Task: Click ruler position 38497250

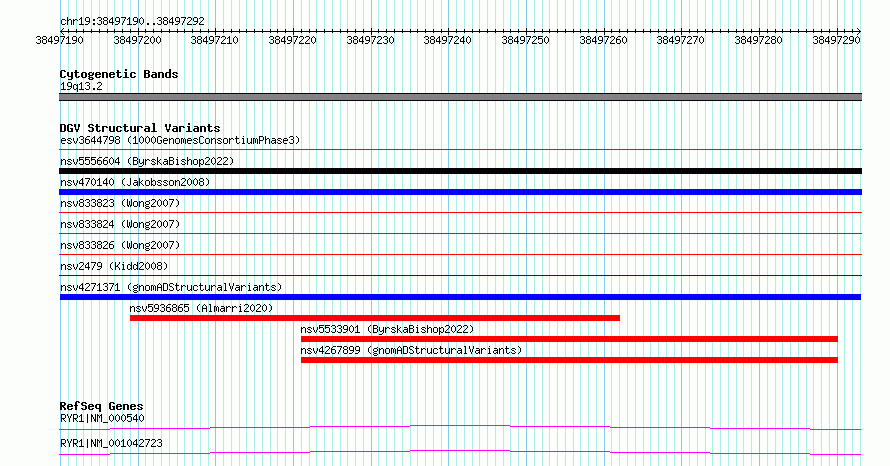Action: coord(525,40)
